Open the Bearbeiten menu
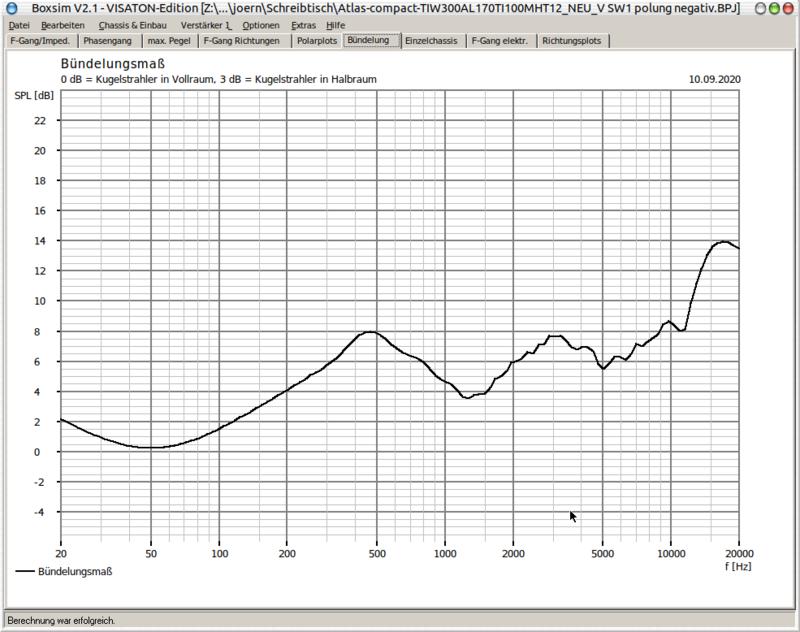The image size is (800, 632). tap(63, 25)
